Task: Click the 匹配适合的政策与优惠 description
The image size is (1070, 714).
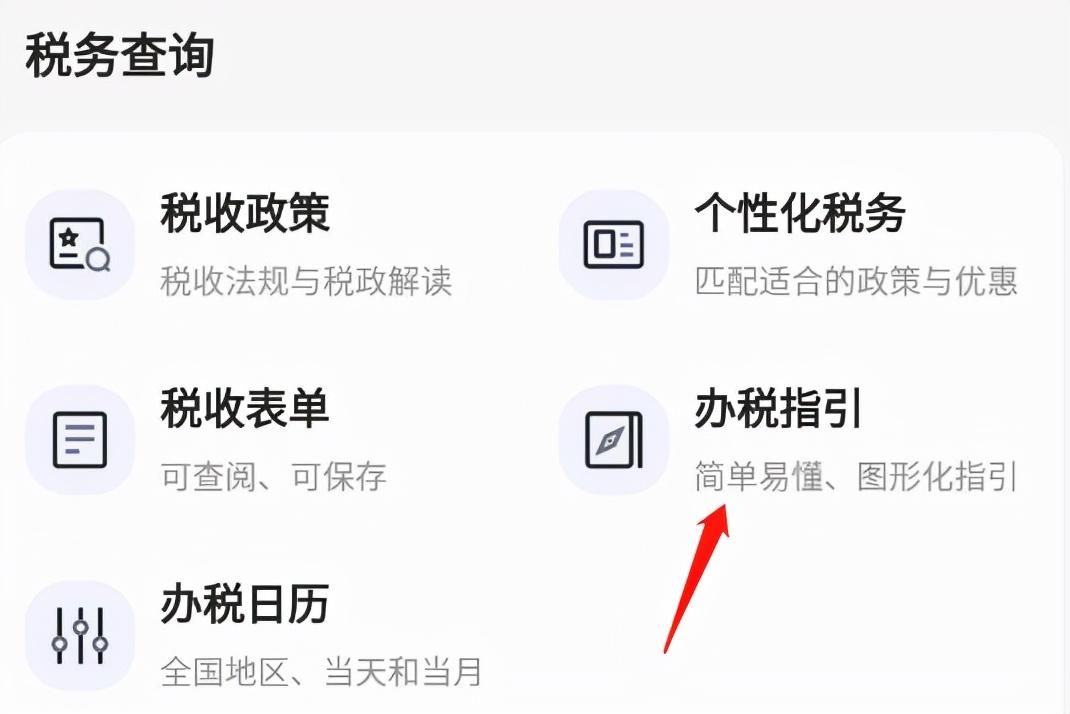Action: click(x=856, y=281)
